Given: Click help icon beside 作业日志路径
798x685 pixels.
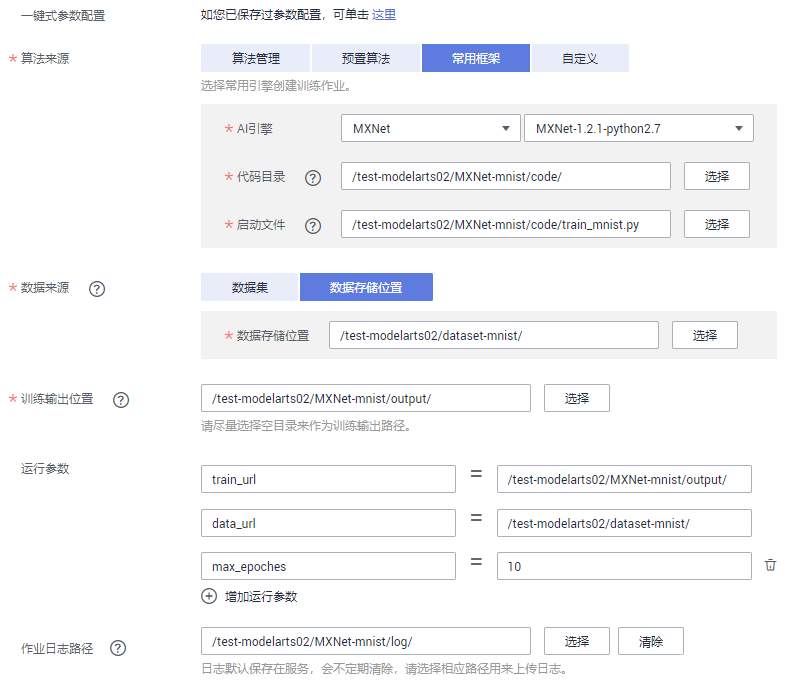Looking at the screenshot, I should 118,648.
